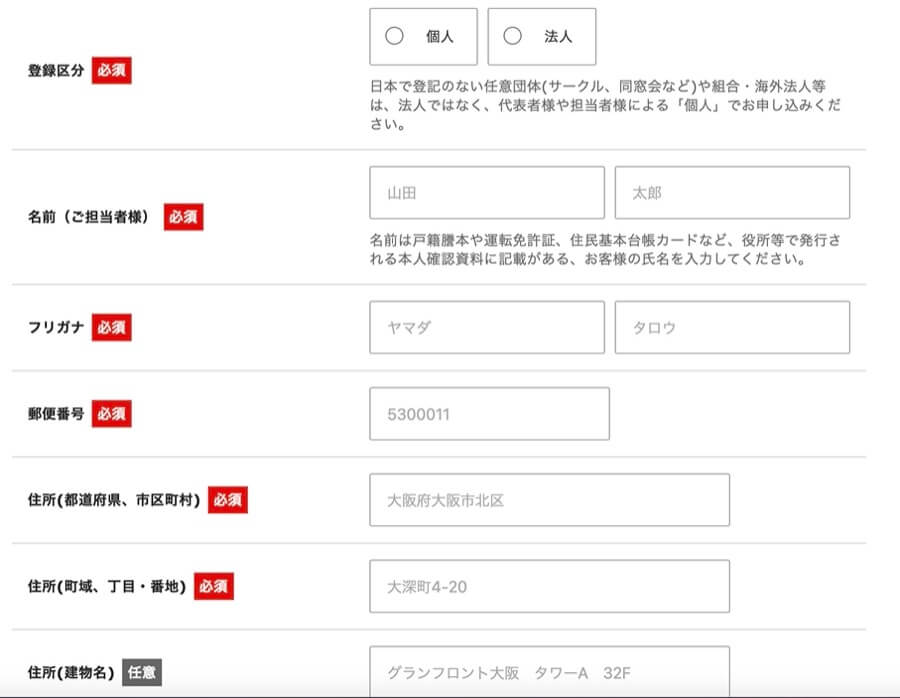Click the street address field showing 大深町4-20
The image size is (900, 698).
point(549,586)
